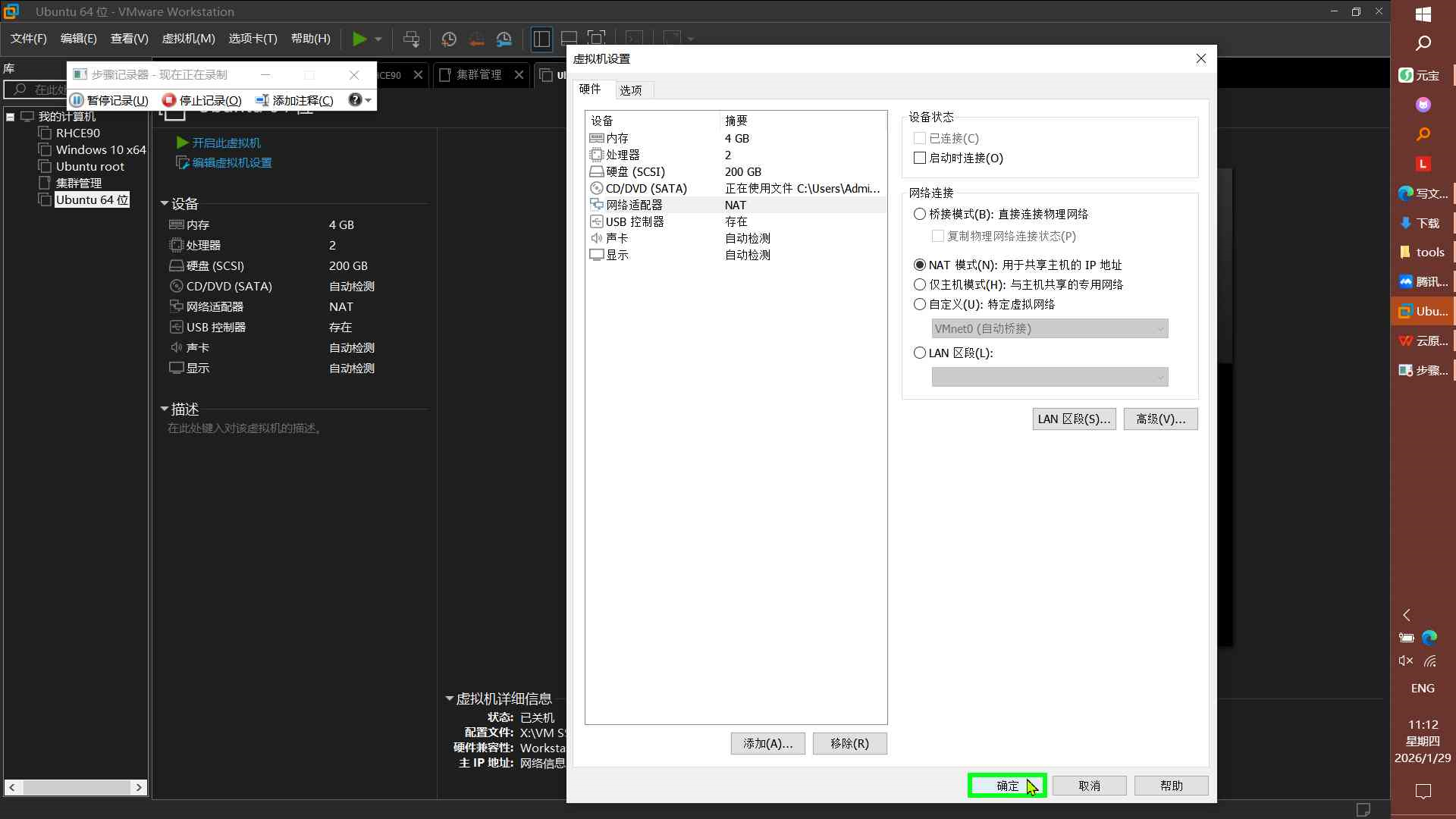1456x819 pixels.
Task: Open the 虚拟机(M) menu
Action: pos(188,39)
